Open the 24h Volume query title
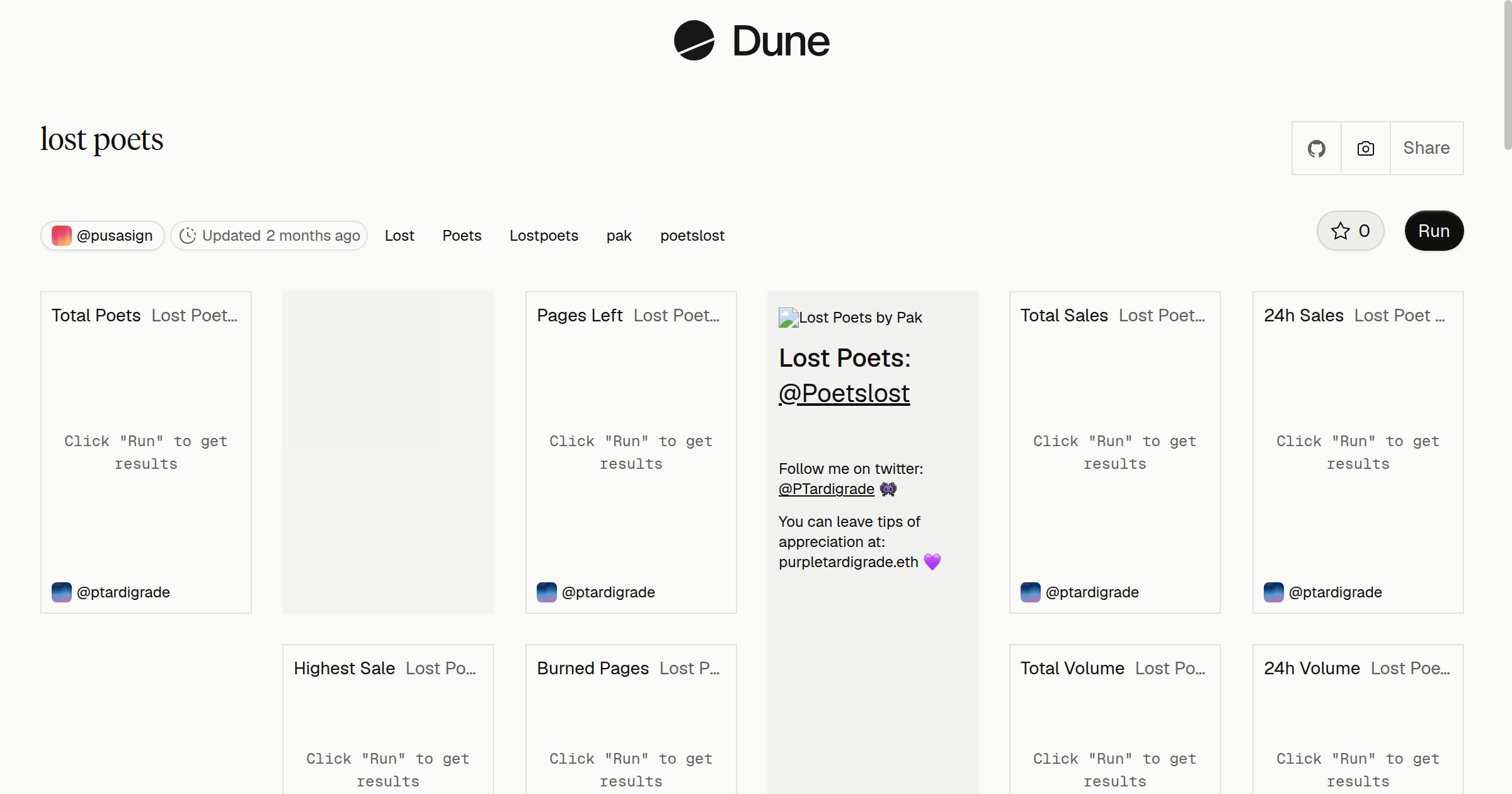 [1312, 669]
